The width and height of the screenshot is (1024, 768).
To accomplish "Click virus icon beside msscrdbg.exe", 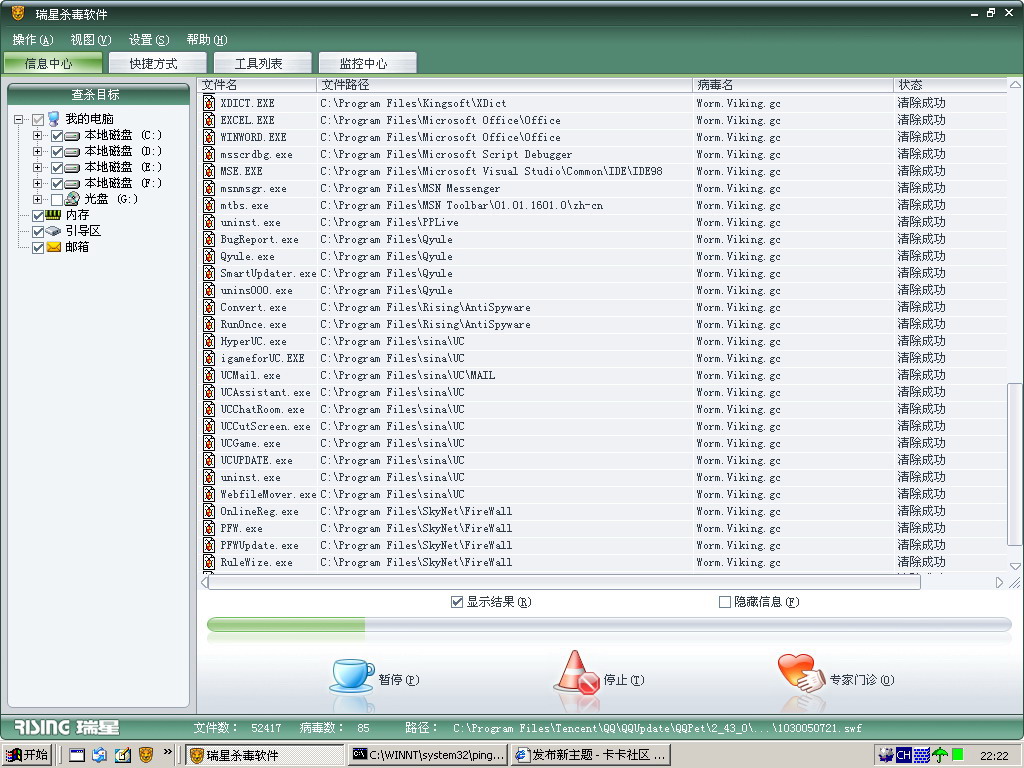I will pyautogui.click(x=209, y=154).
